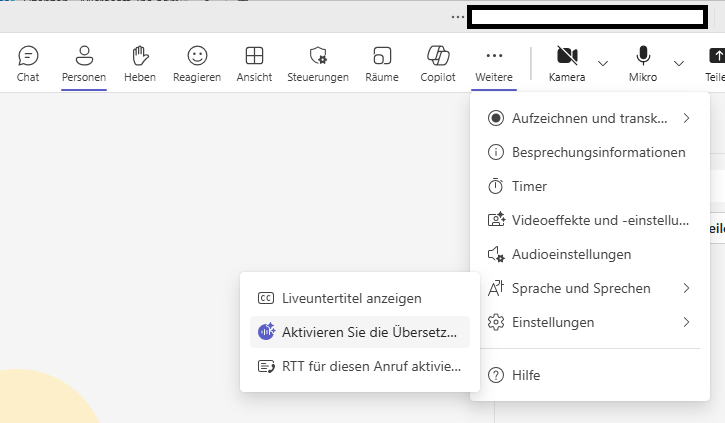Open Sprache und Sprechen submenu
The width and height of the screenshot is (725, 423).
(x=590, y=288)
